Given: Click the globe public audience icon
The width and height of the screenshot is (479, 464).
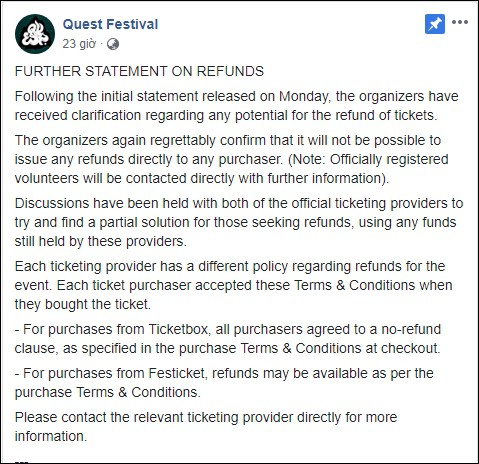Looking at the screenshot, I should (113, 44).
